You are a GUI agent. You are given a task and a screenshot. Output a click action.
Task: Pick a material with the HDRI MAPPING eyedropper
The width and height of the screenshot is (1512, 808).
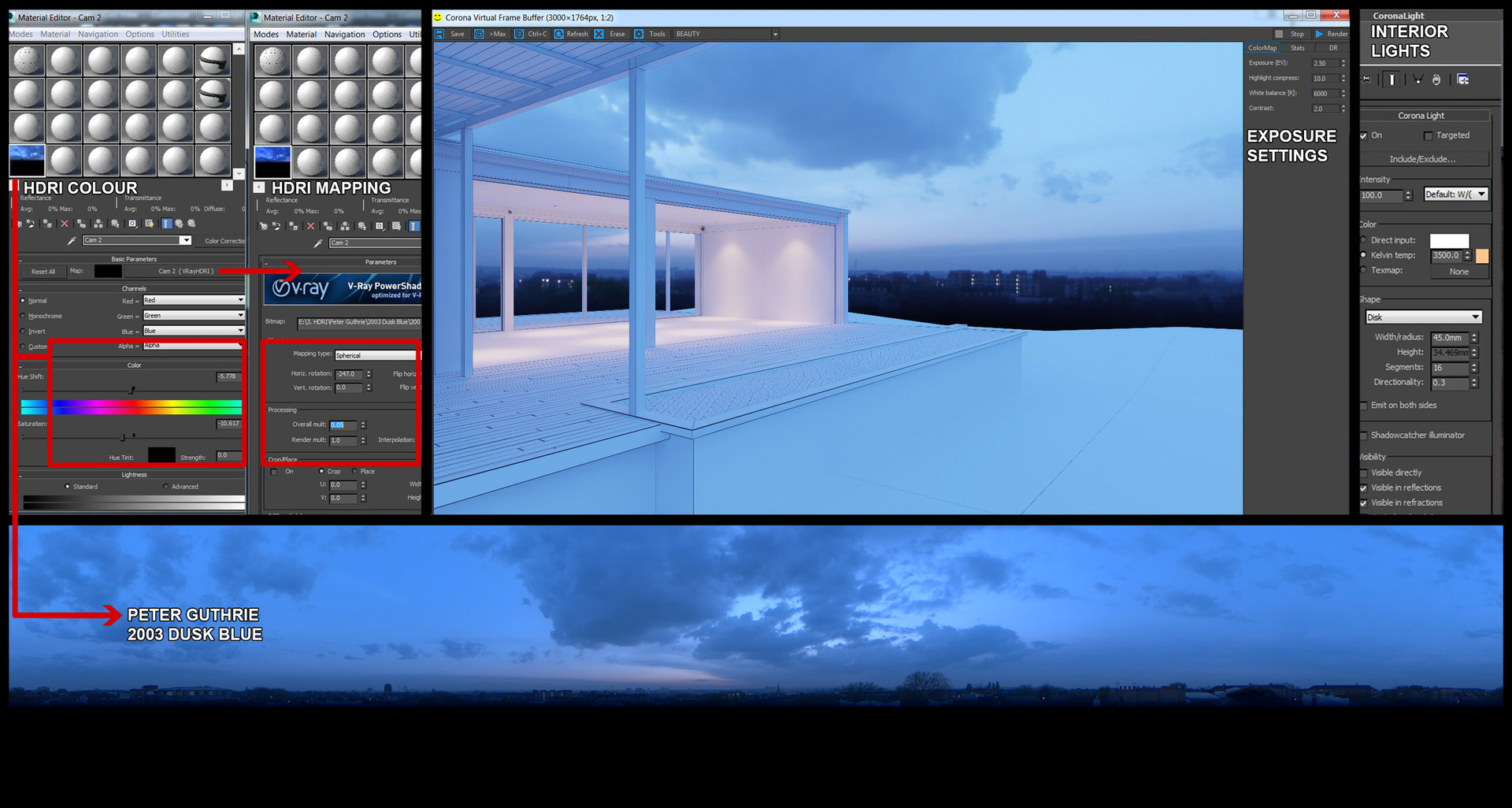point(318,243)
